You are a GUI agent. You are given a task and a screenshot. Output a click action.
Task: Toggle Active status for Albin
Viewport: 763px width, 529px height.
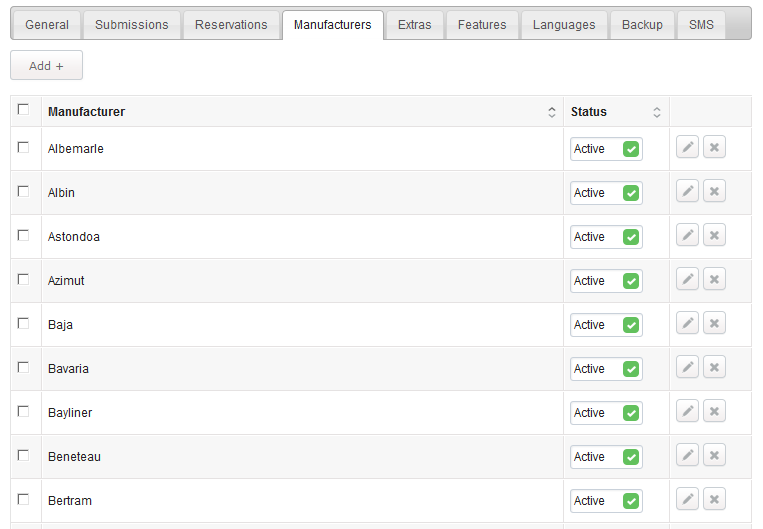(606, 193)
